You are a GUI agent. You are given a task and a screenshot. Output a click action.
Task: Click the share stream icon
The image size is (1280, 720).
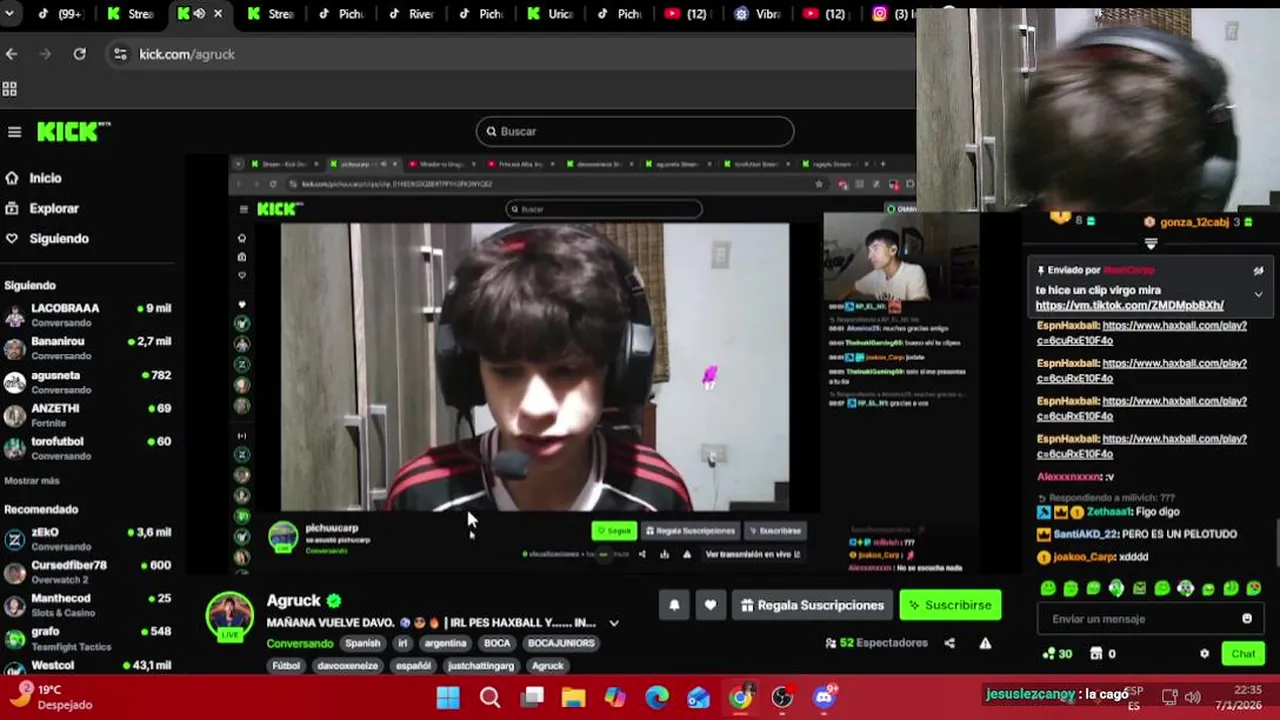point(949,643)
